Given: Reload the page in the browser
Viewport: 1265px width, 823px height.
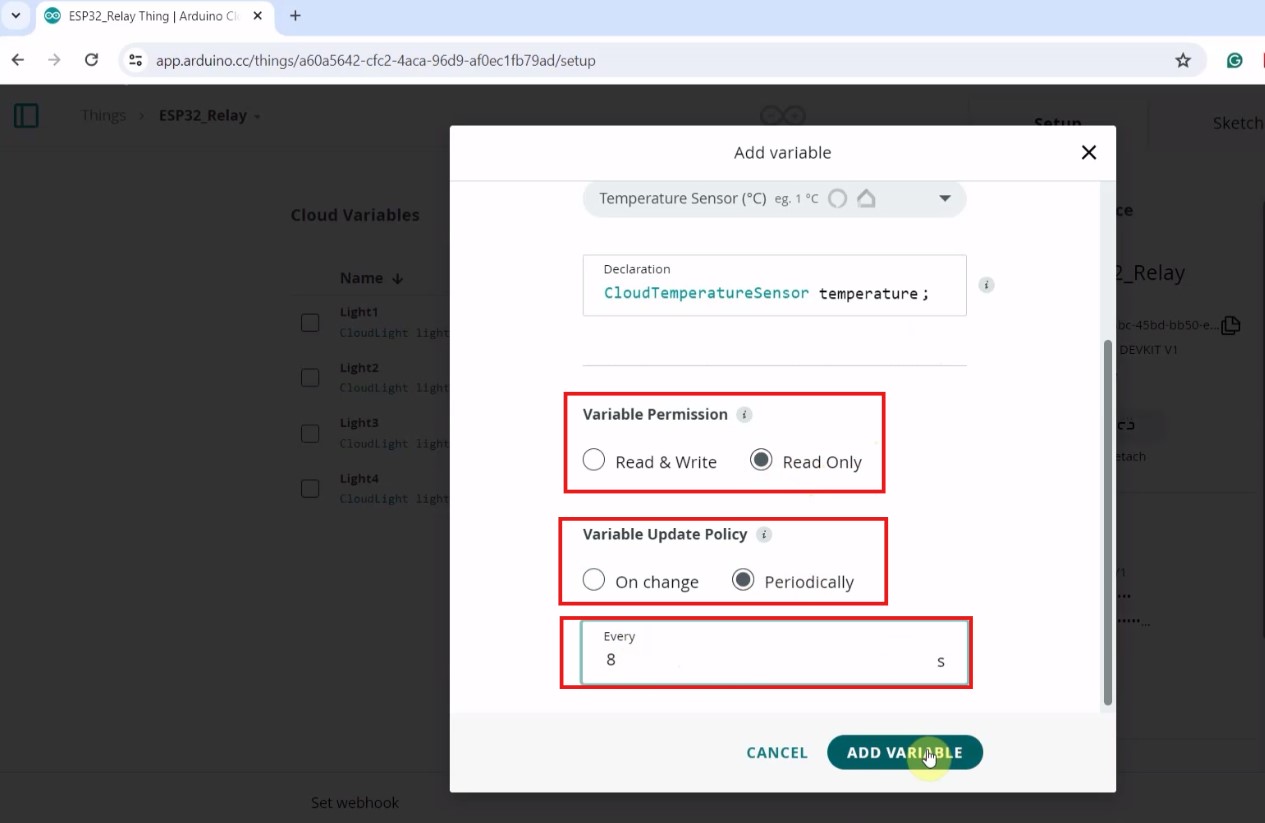Looking at the screenshot, I should point(91,61).
